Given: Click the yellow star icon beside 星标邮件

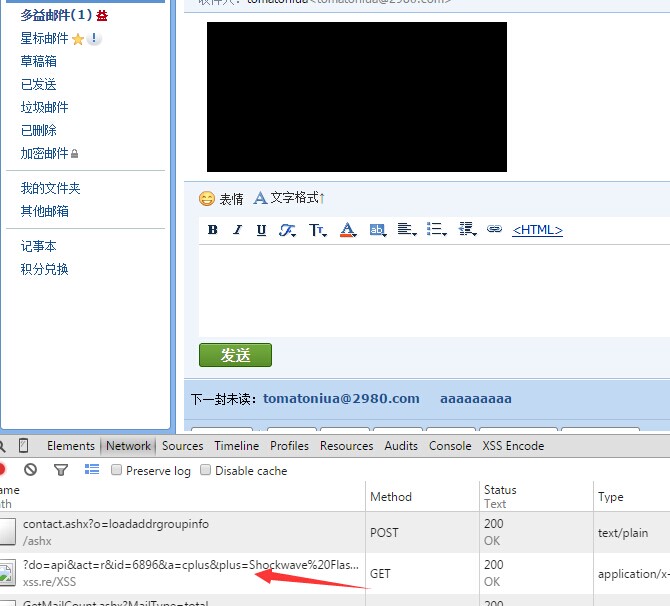Looking at the screenshot, I should [x=78, y=39].
